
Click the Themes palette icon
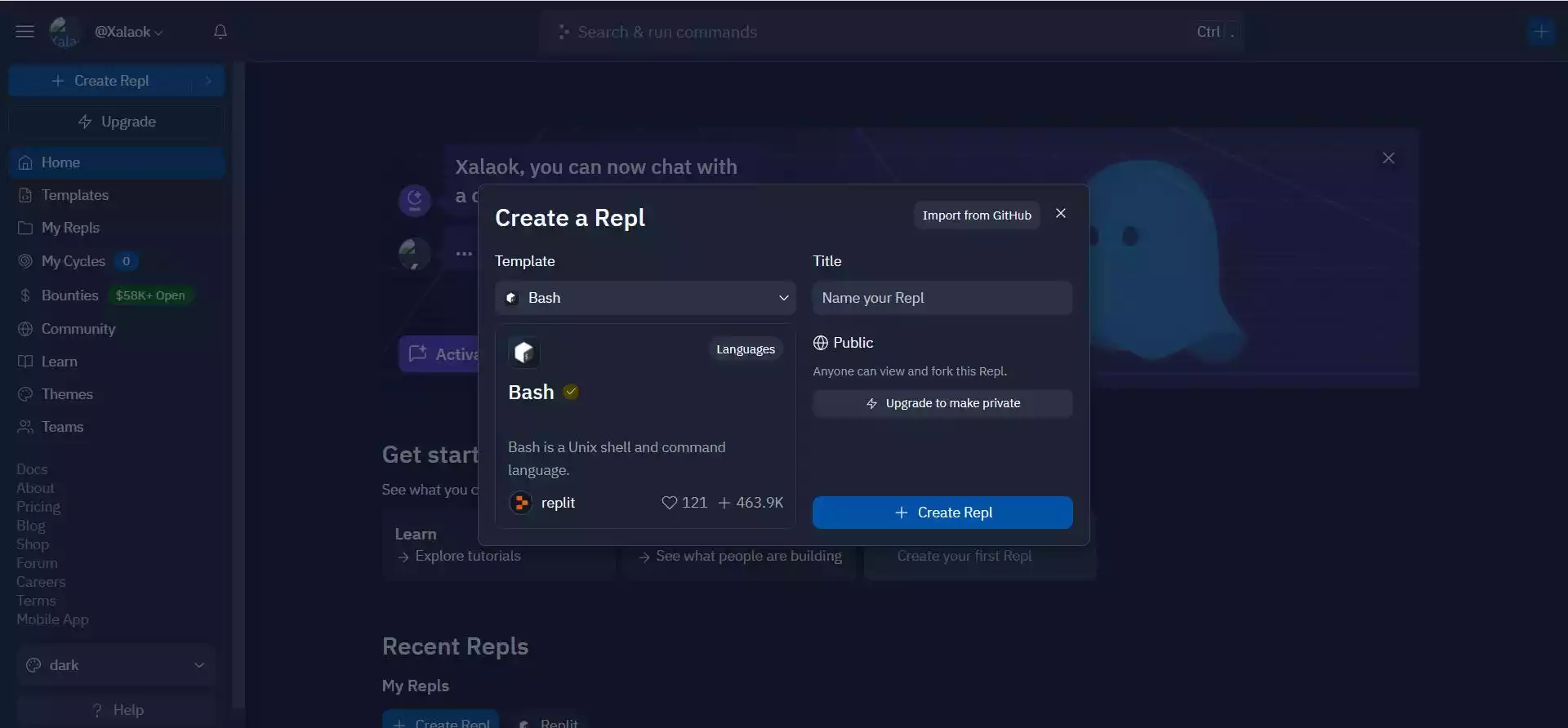point(25,394)
